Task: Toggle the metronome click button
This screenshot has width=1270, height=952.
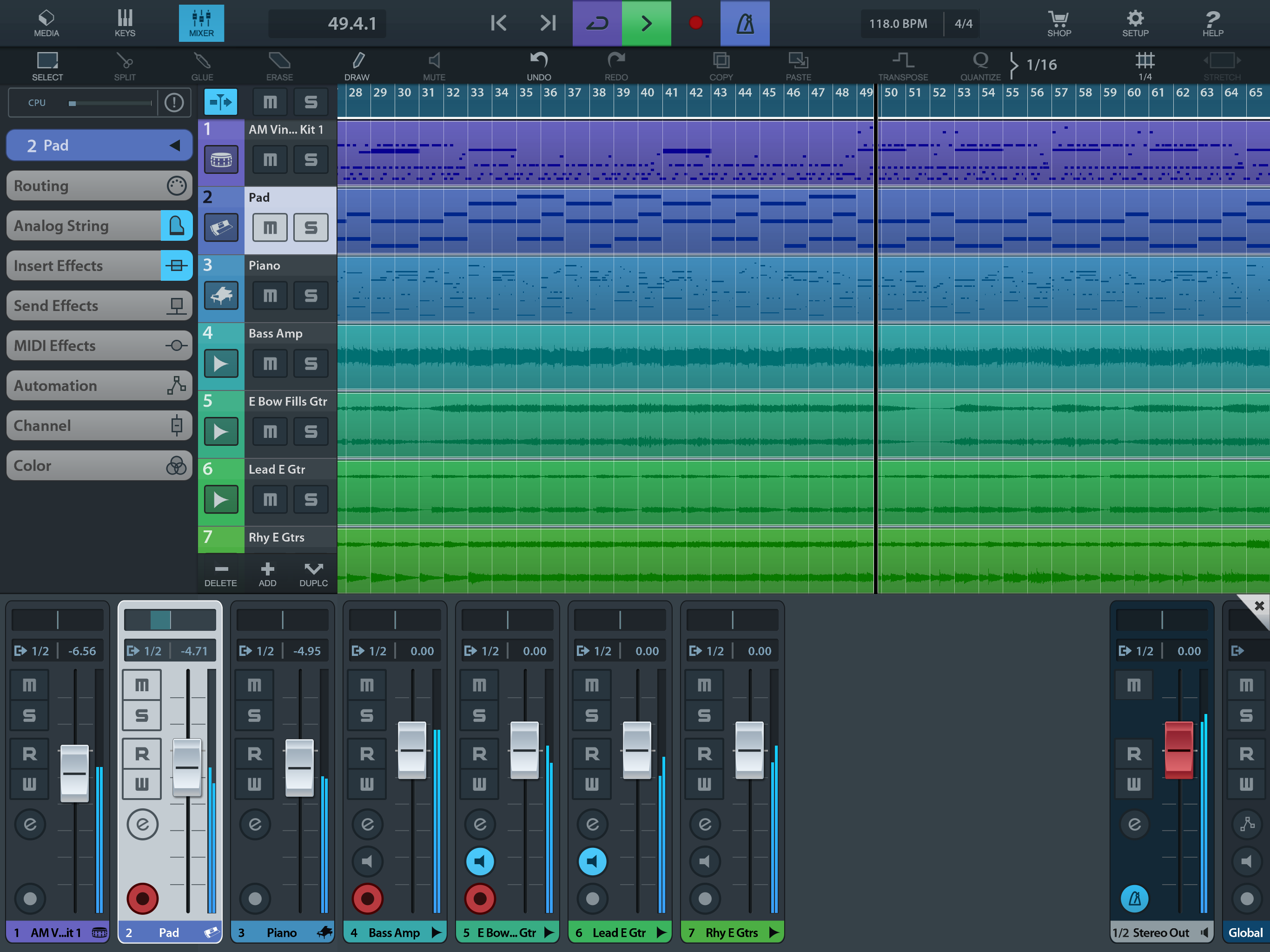Action: (745, 23)
